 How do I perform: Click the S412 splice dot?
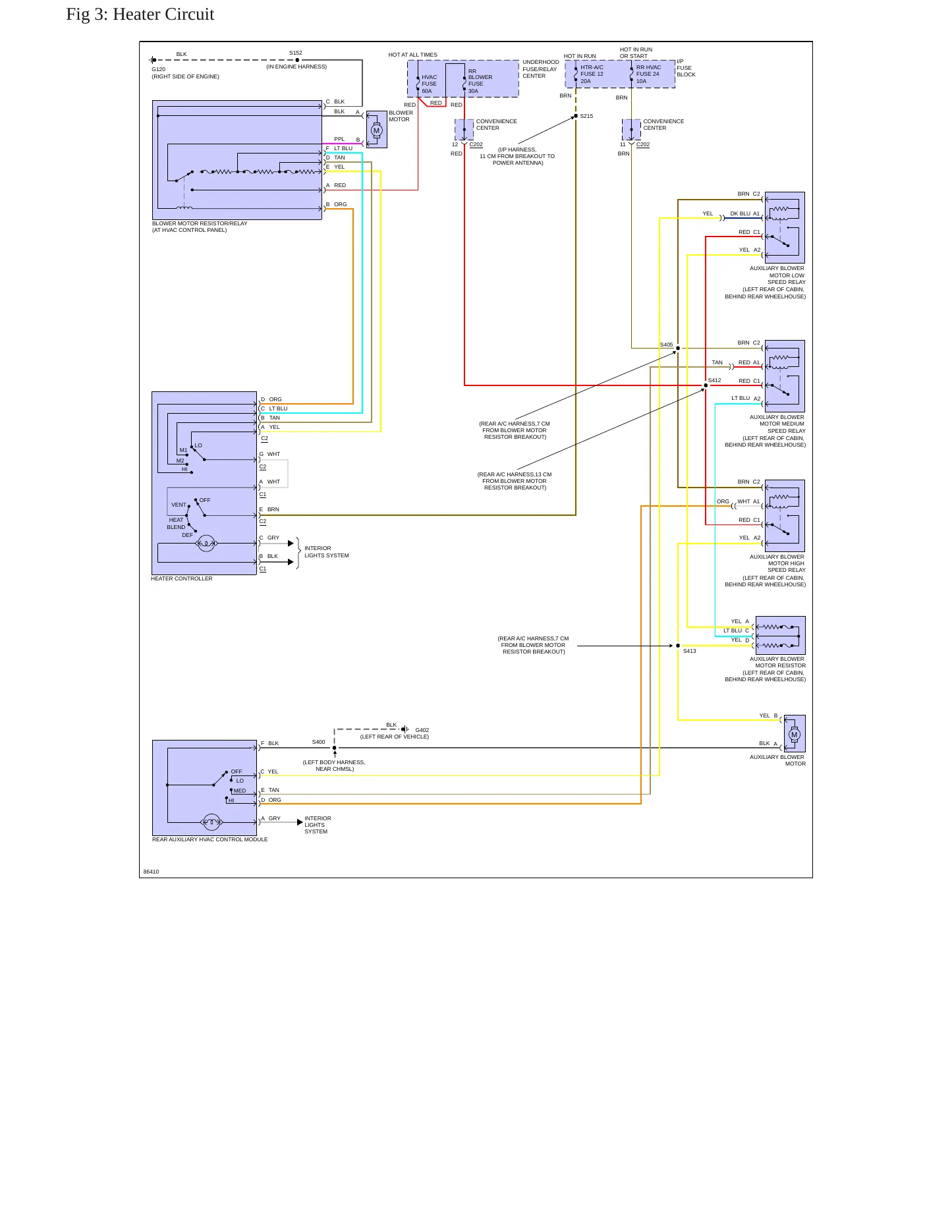click(x=706, y=385)
